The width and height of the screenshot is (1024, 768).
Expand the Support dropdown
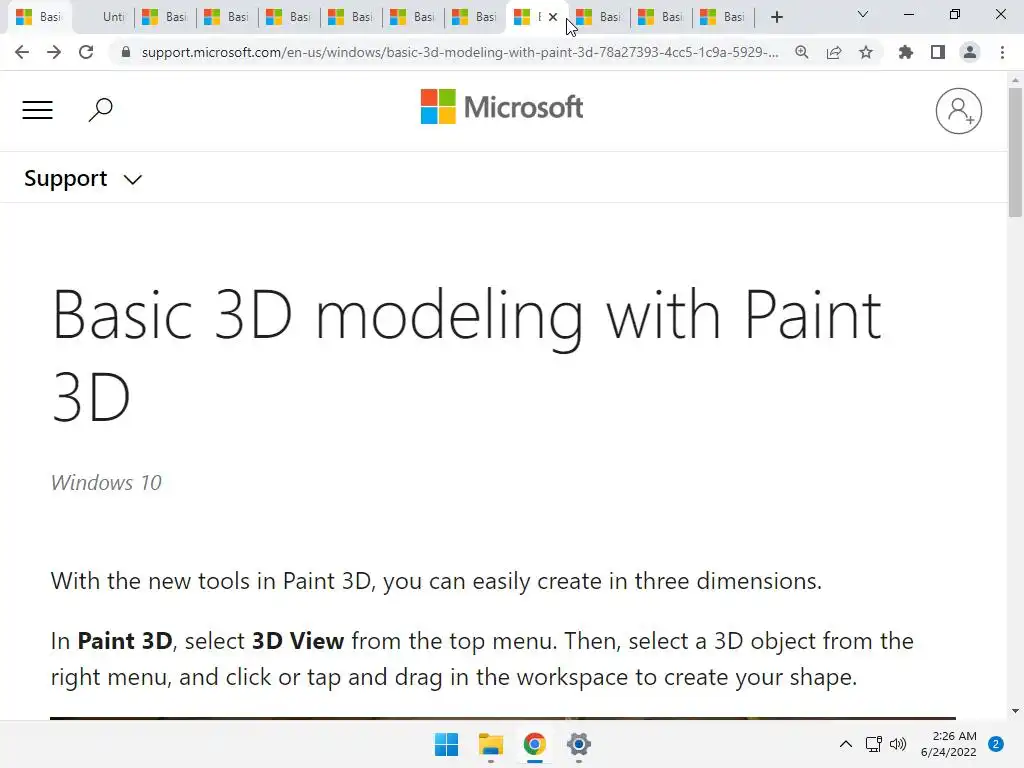(83, 178)
